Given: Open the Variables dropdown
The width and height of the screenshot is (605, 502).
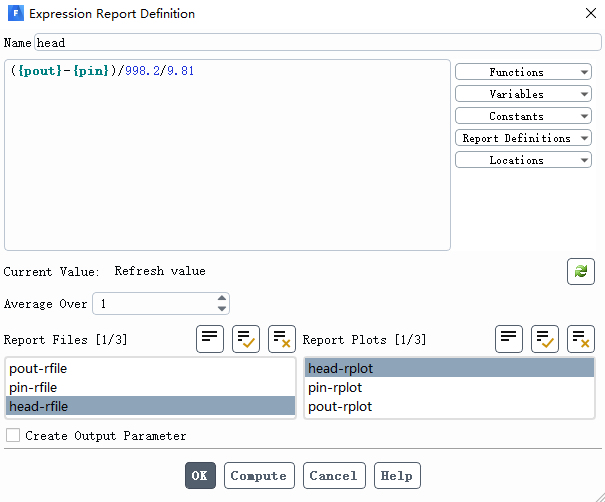Looking at the screenshot, I should [523, 94].
